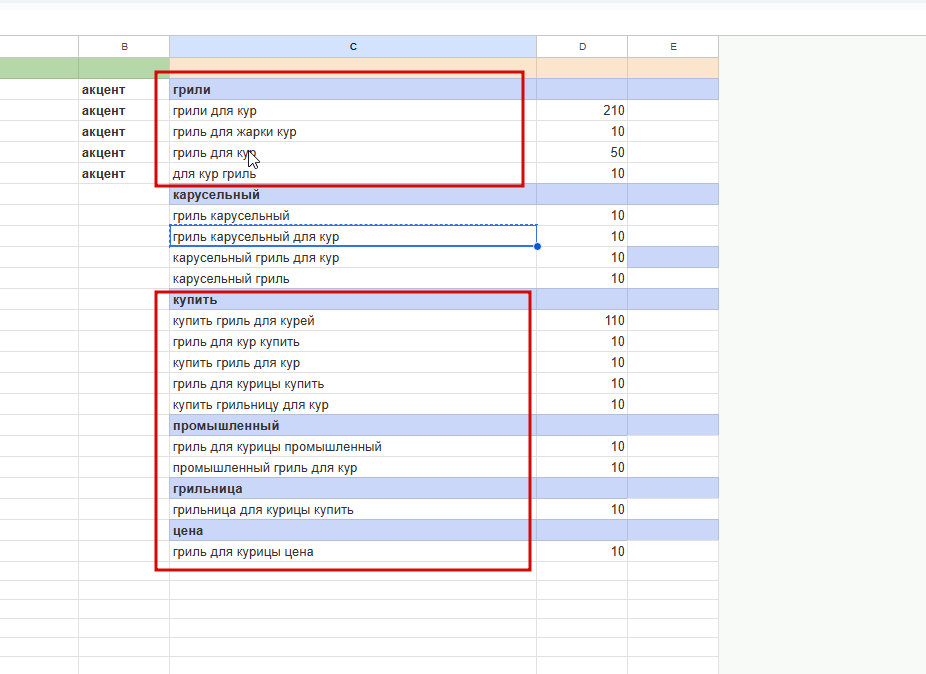The height and width of the screenshot is (674, 926).
Task: Select cell 'гриль для жарки кур'
Action: [x=353, y=132]
